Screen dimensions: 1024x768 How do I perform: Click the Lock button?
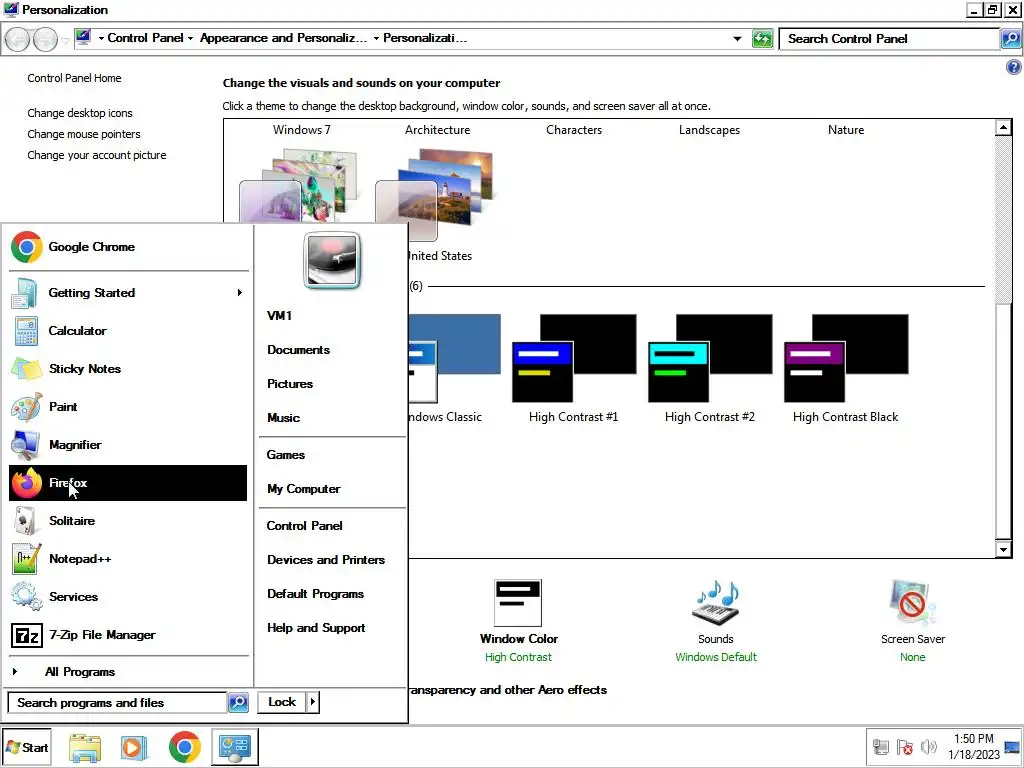(282, 702)
